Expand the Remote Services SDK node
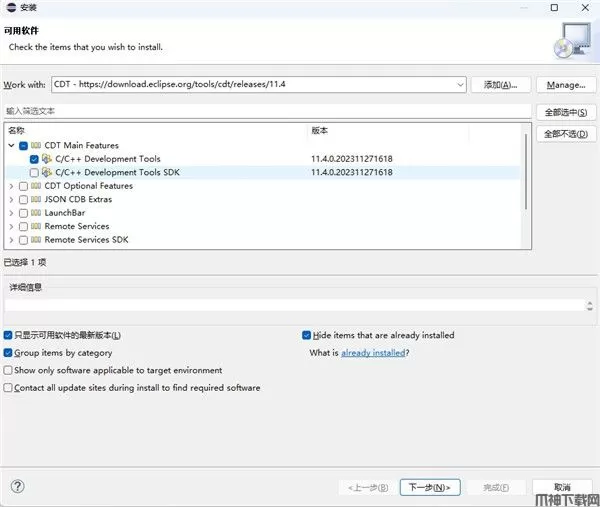The width and height of the screenshot is (600, 507). [x=11, y=240]
